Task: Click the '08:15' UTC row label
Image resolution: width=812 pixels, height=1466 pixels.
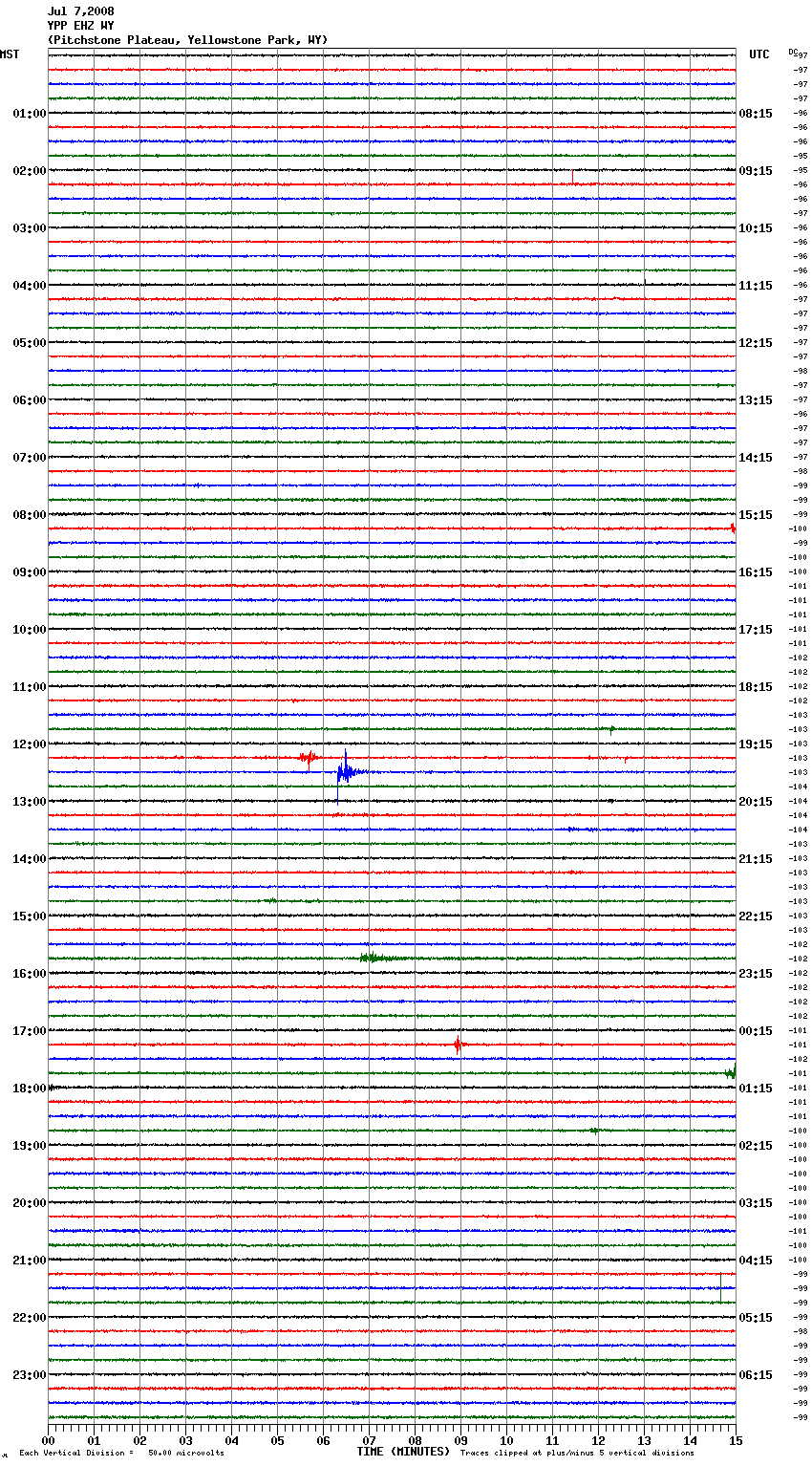Action: pos(756,114)
